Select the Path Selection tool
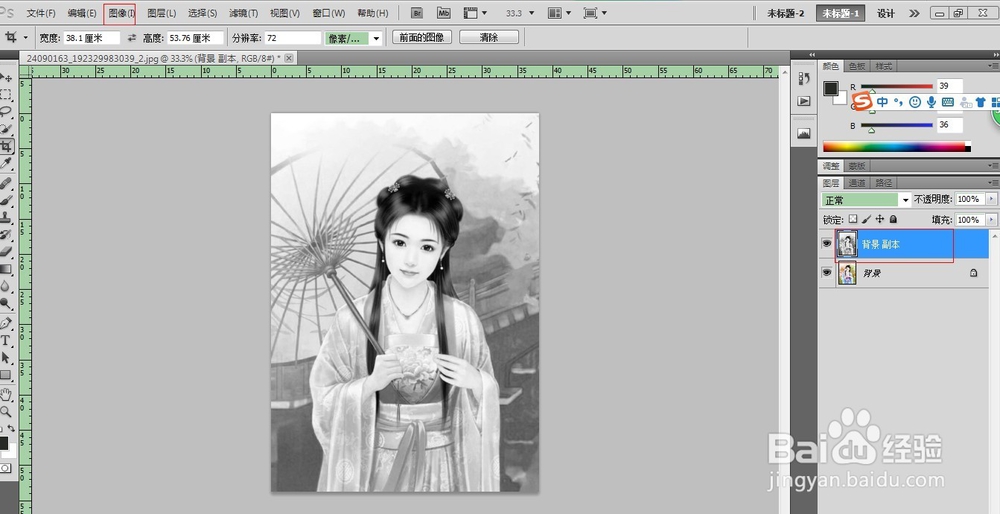This screenshot has height=514, width=1000. 6,358
